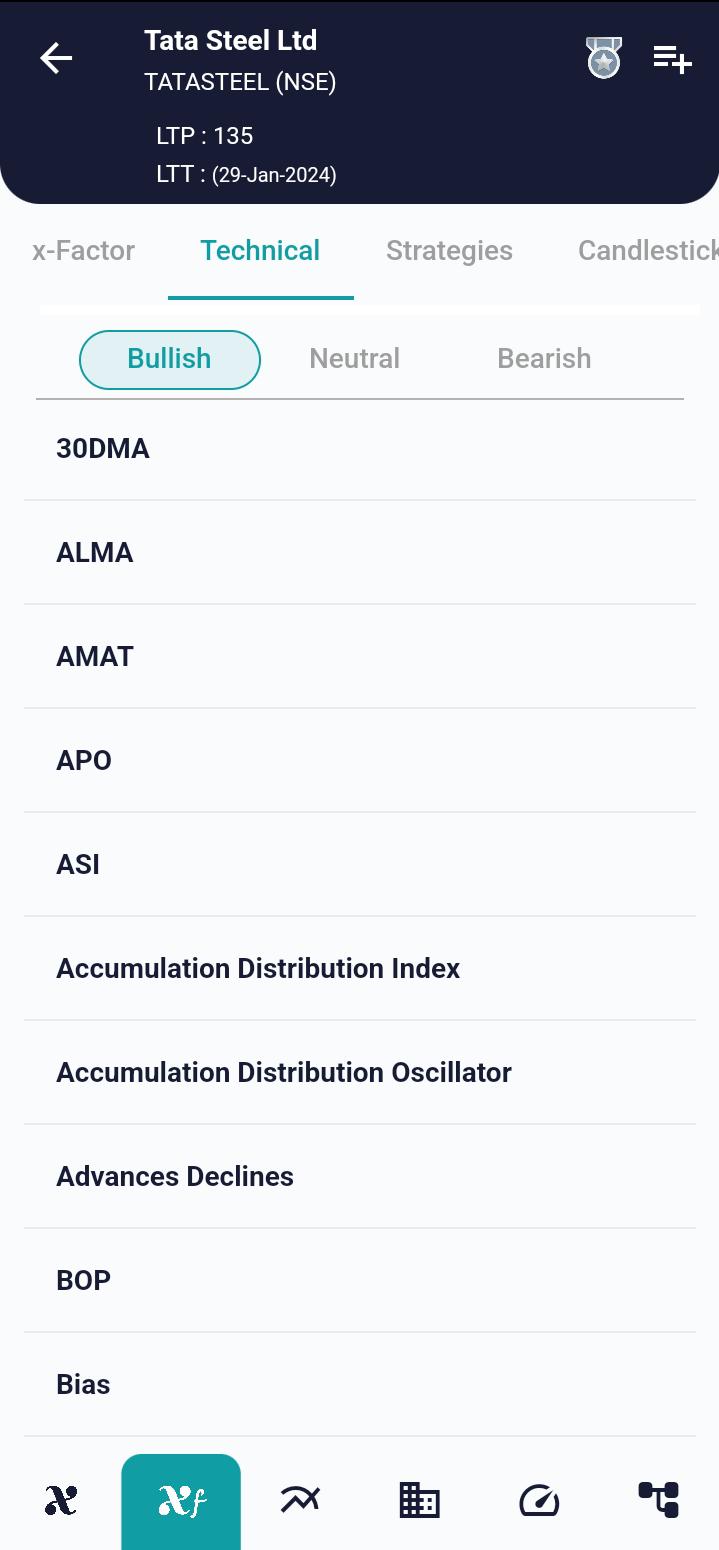Select the x-Factor tab
Image resolution: width=719 pixels, height=1550 pixels.
(83, 250)
